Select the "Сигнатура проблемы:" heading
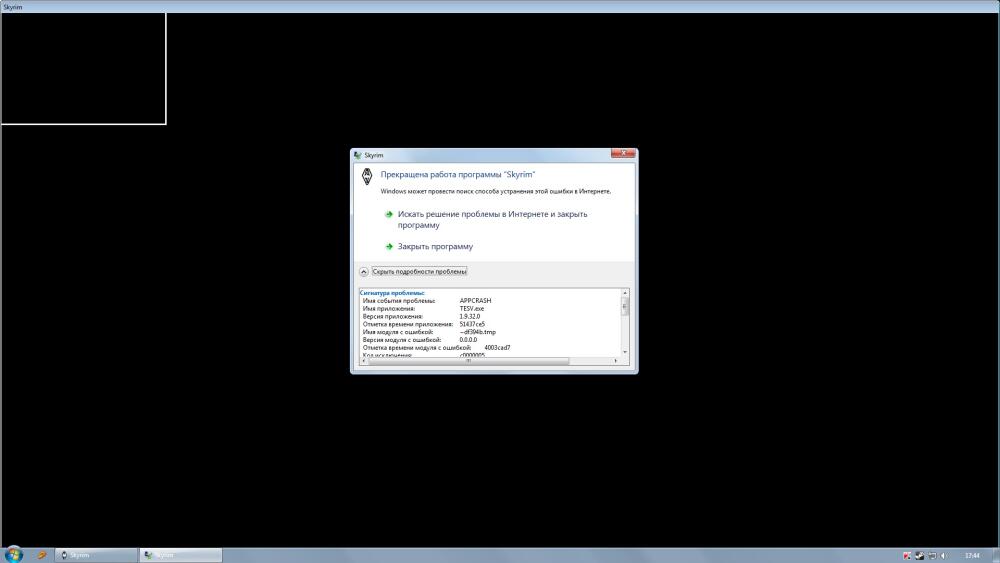The height and width of the screenshot is (563, 1000). 392,293
